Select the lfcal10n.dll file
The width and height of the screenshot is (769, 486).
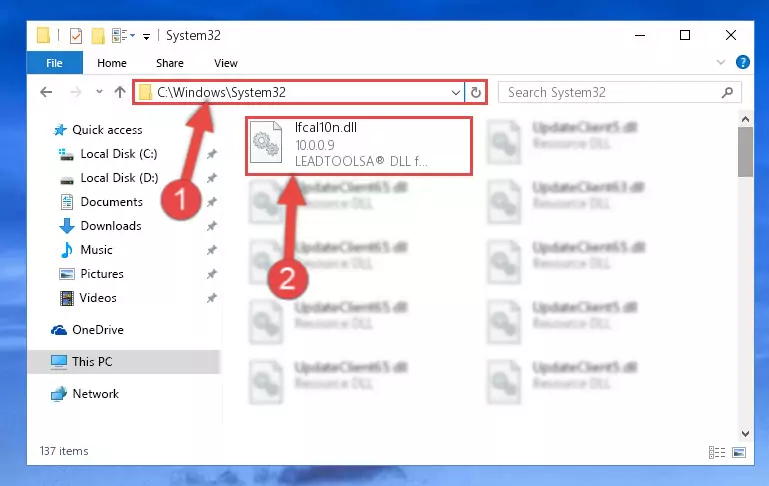pos(359,146)
